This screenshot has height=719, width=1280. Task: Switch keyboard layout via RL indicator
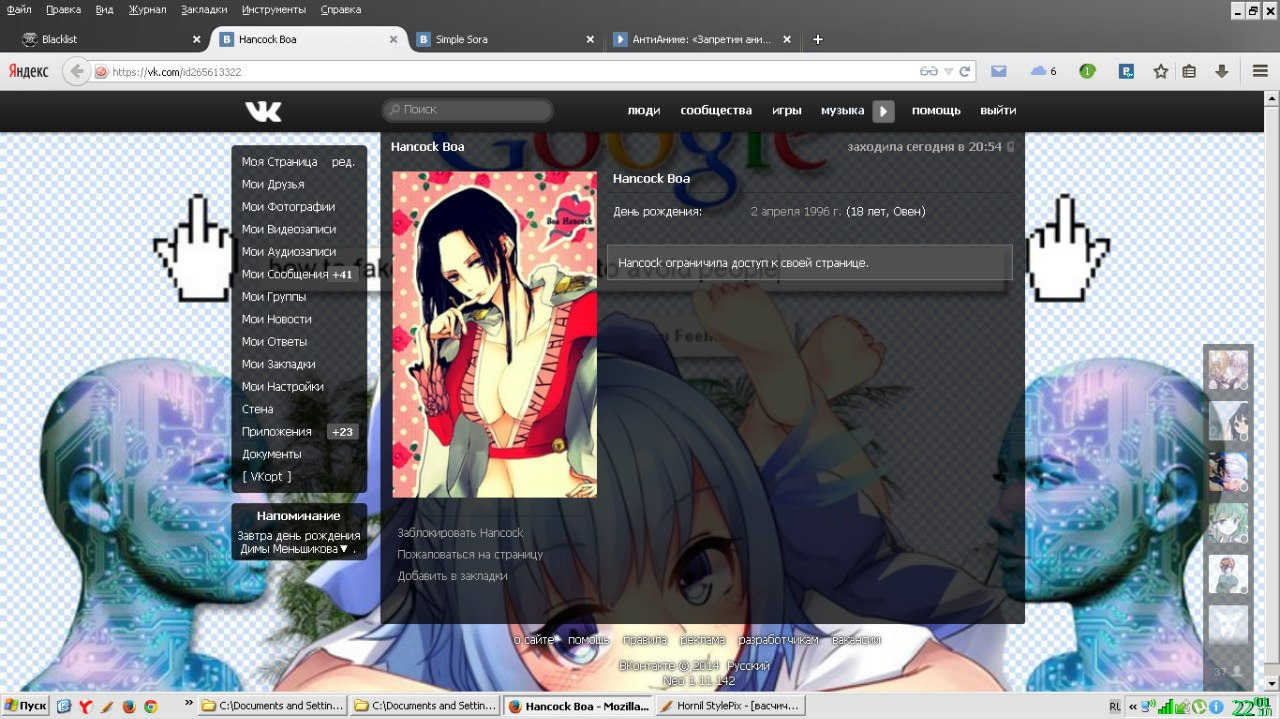(1115, 706)
